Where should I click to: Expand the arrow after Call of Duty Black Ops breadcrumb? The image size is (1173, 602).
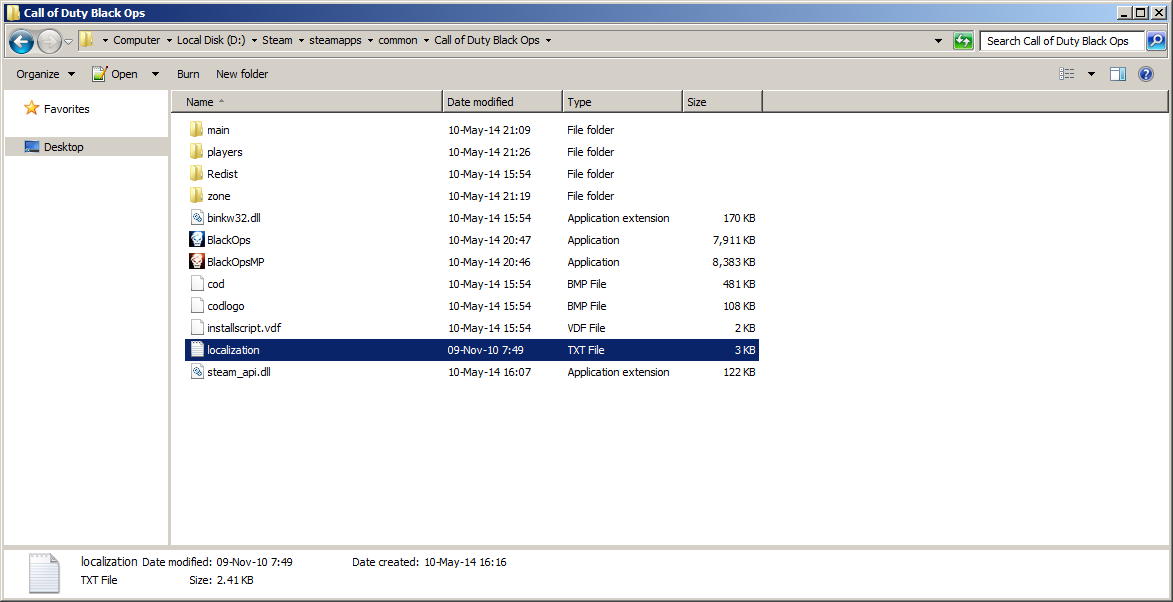point(548,41)
